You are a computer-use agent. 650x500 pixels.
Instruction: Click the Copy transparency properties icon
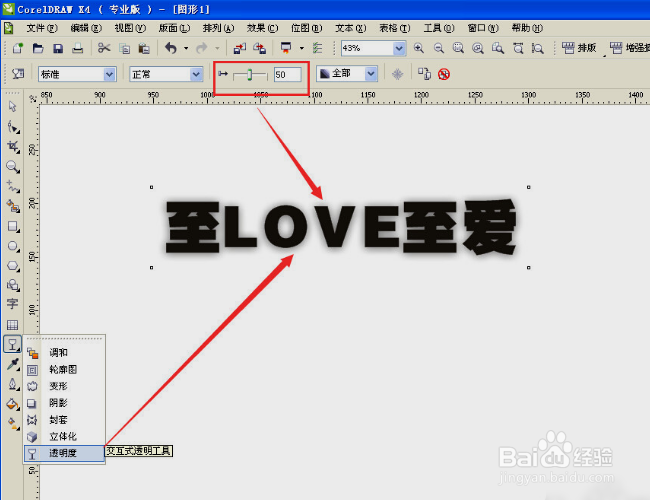point(424,74)
